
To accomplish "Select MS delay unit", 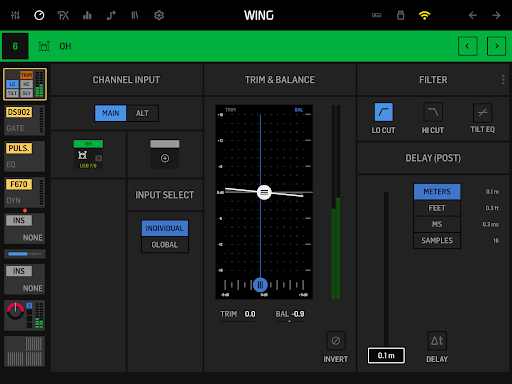I will 437,224.
